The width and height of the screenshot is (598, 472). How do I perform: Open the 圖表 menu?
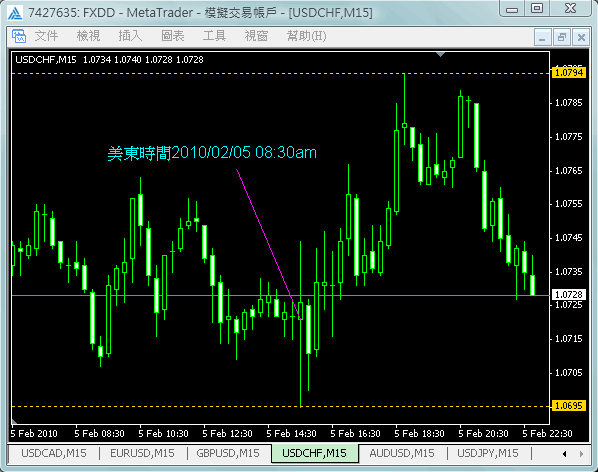coord(173,36)
